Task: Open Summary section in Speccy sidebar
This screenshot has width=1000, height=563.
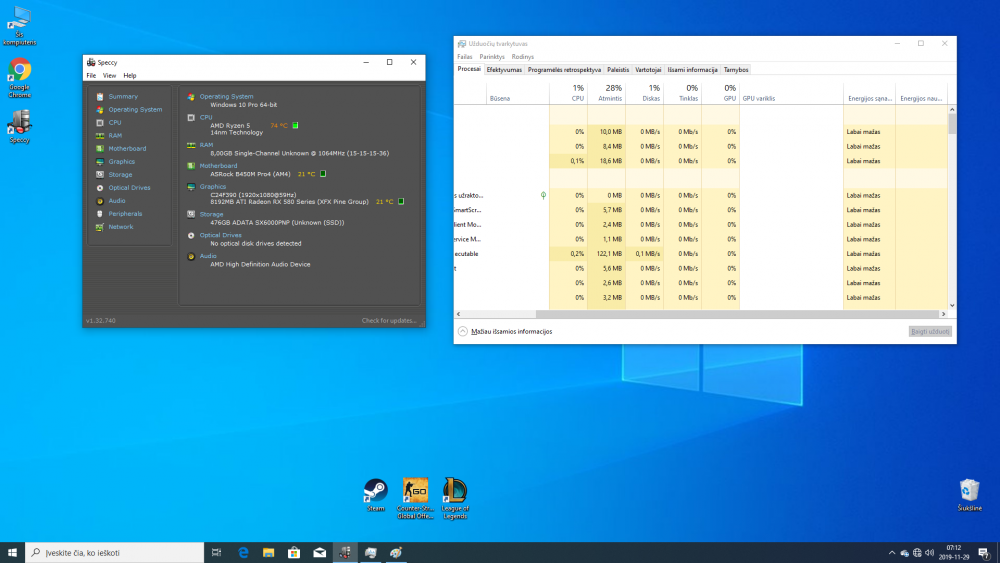Action: tap(122, 96)
